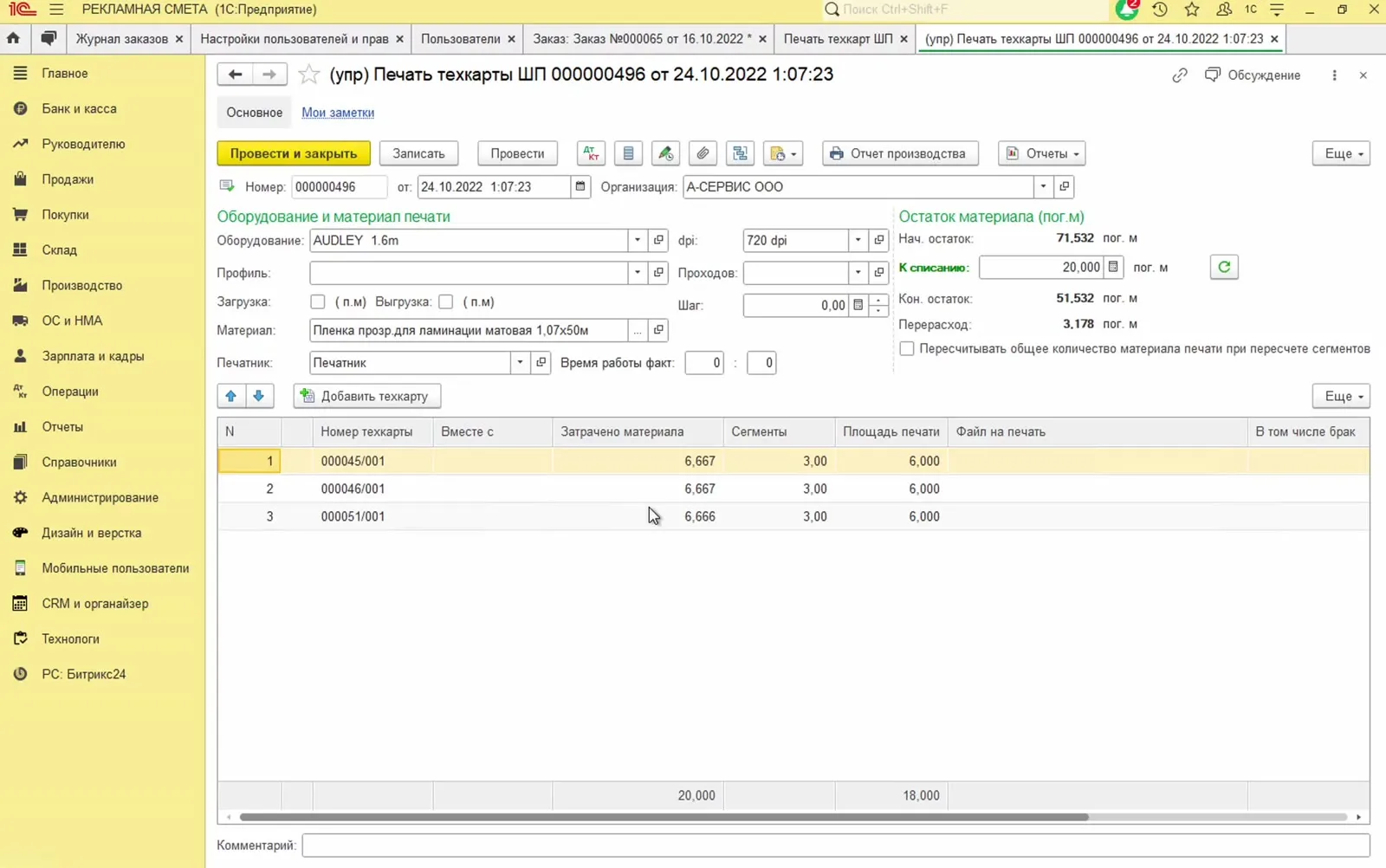Toggle Выгрузка checkbox
Viewport: 1386px width, 868px height.
tap(446, 301)
